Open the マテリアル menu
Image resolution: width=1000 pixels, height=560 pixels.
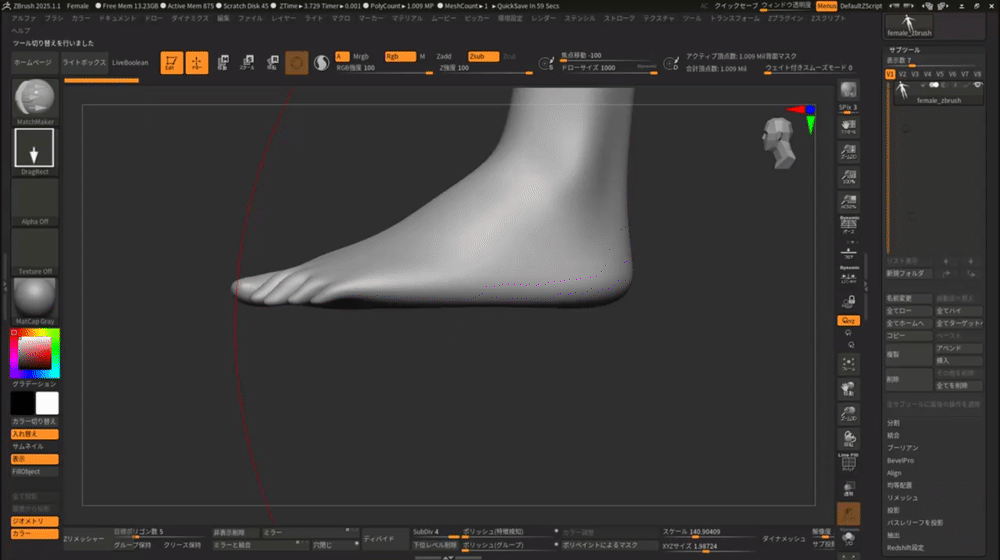(x=407, y=18)
